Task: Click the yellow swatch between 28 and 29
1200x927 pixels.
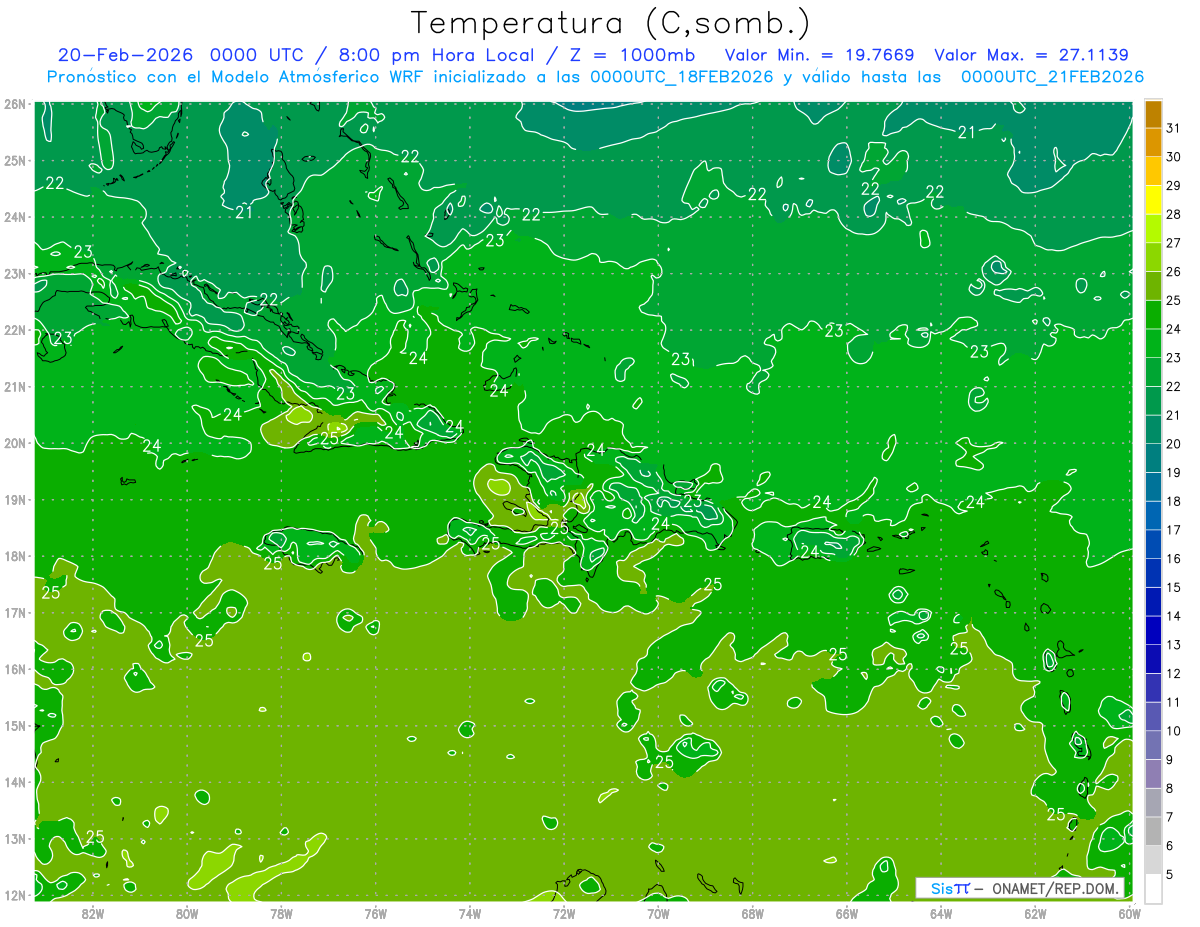Action: pos(1154,200)
